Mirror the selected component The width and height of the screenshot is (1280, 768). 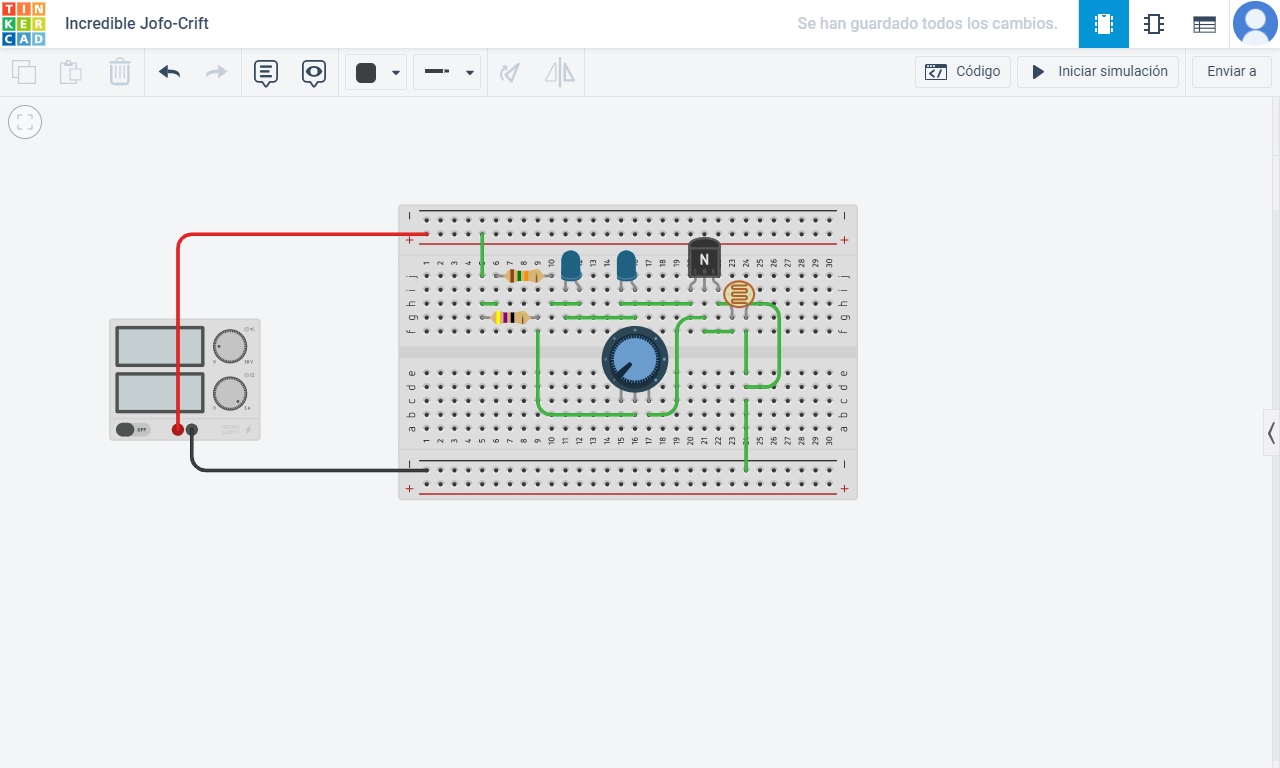(x=559, y=72)
